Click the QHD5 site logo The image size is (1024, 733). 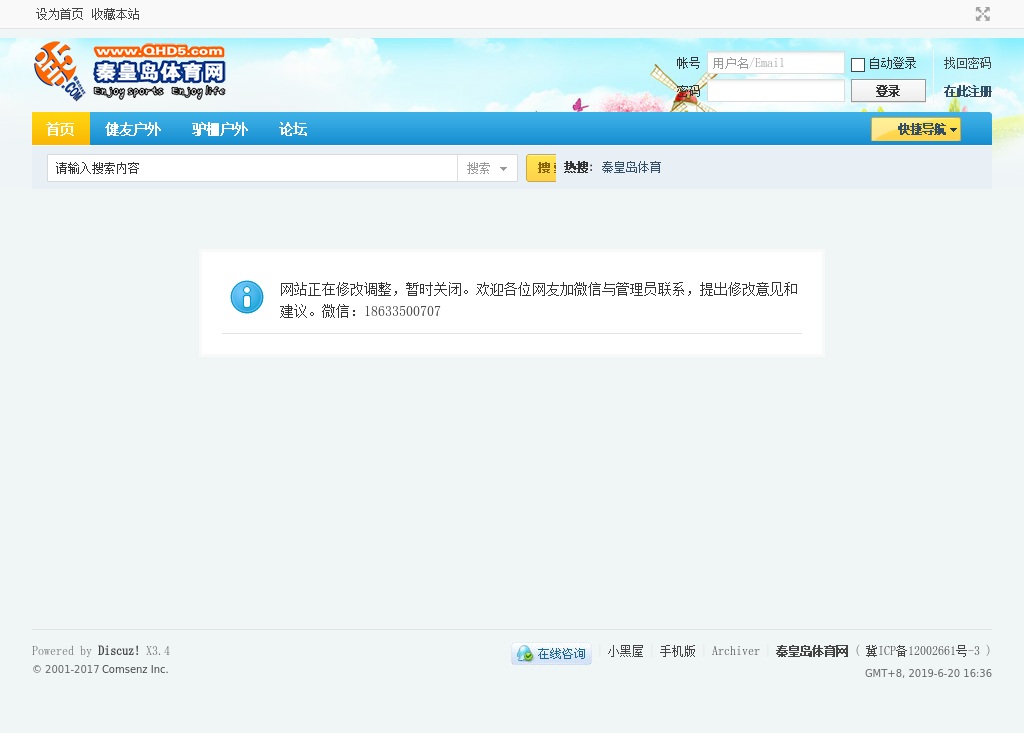[130, 71]
